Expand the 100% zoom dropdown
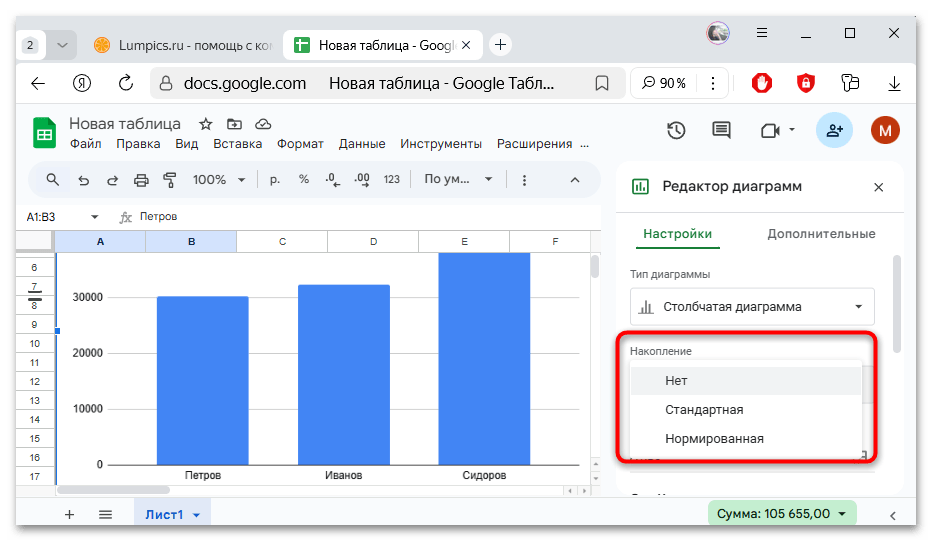Image resolution: width=932 pixels, height=541 pixels. pos(219,180)
